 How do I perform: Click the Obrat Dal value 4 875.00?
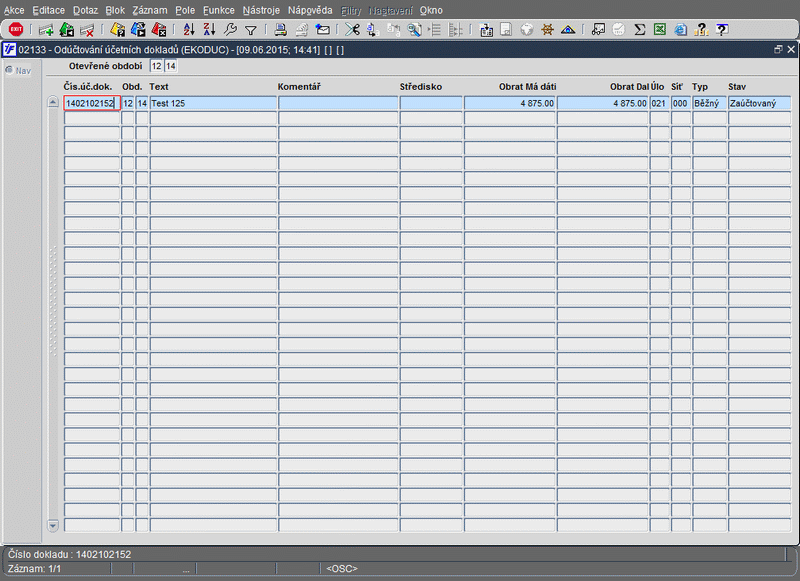pos(603,103)
